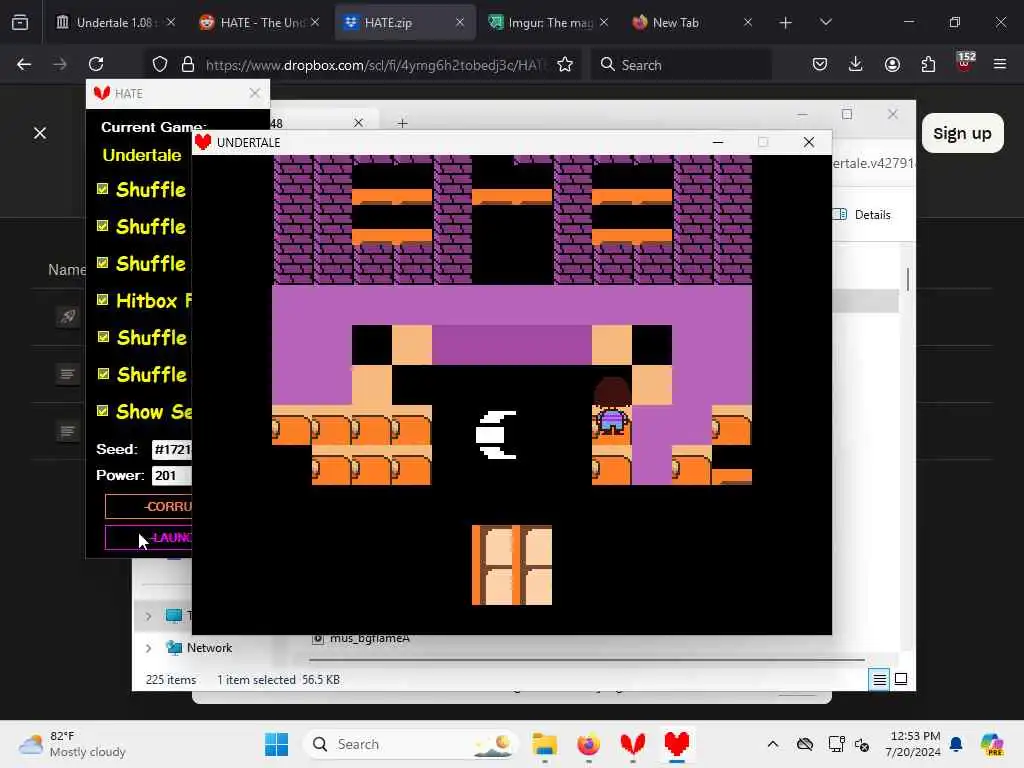Click the HATE window heart icon
Screen dimensions: 1024x768
click(x=101, y=93)
